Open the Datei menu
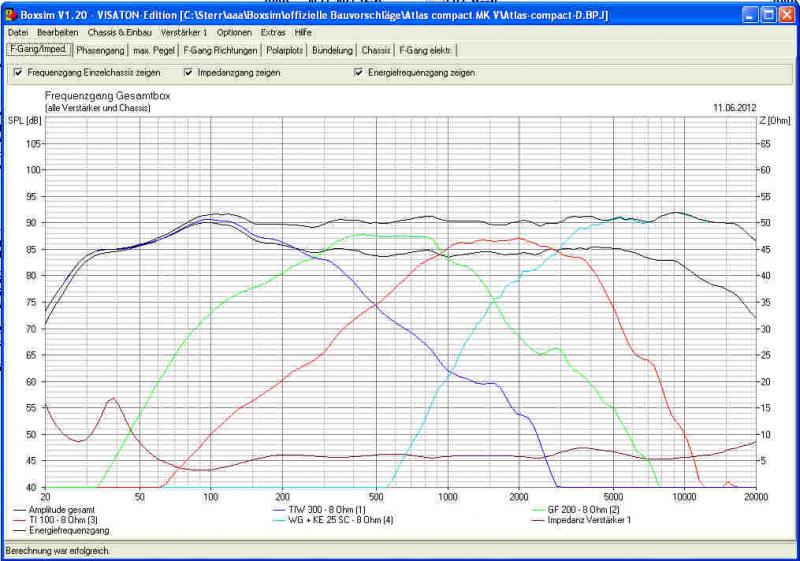The height and width of the screenshot is (561, 800). 17,33
